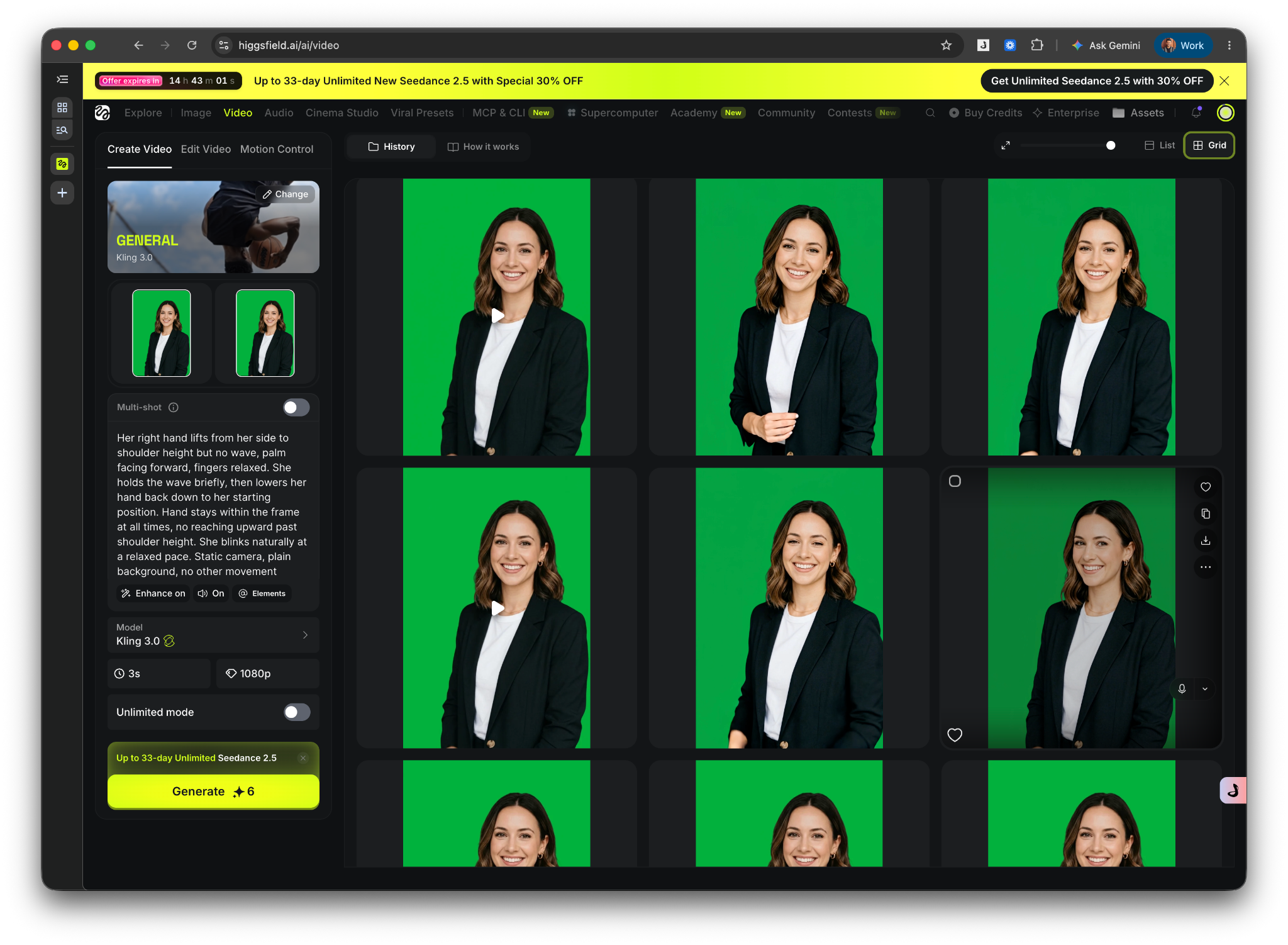Image resolution: width=1288 pixels, height=945 pixels.
Task: Switch to the Edit Video tab
Action: 206,149
